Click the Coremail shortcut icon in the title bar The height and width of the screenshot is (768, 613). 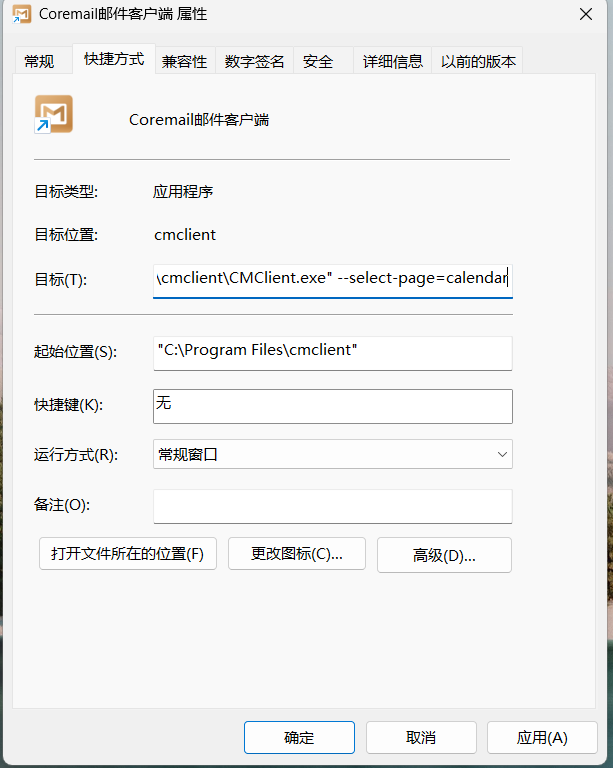(x=22, y=14)
